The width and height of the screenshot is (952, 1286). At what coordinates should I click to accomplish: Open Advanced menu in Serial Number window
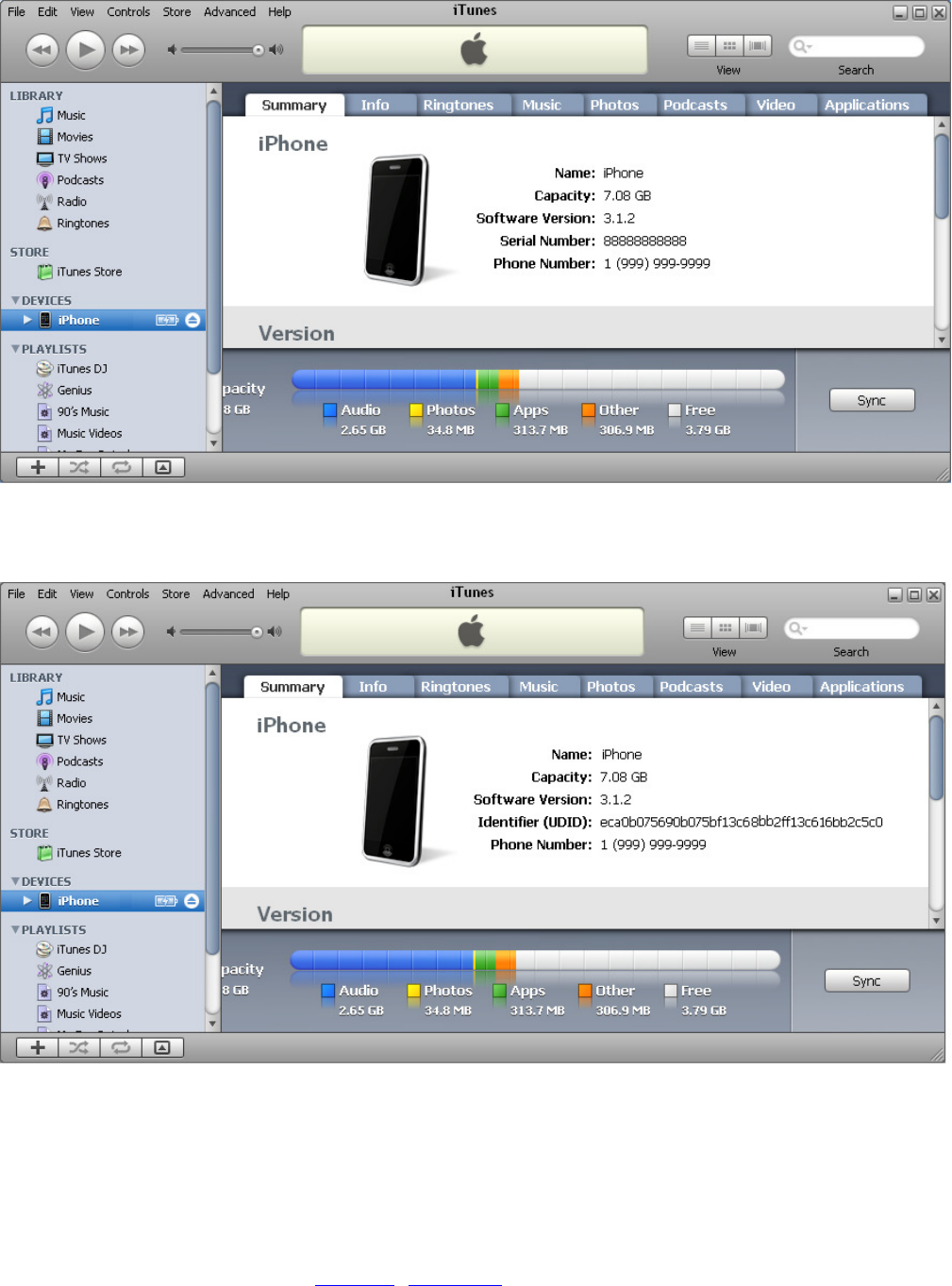(230, 12)
